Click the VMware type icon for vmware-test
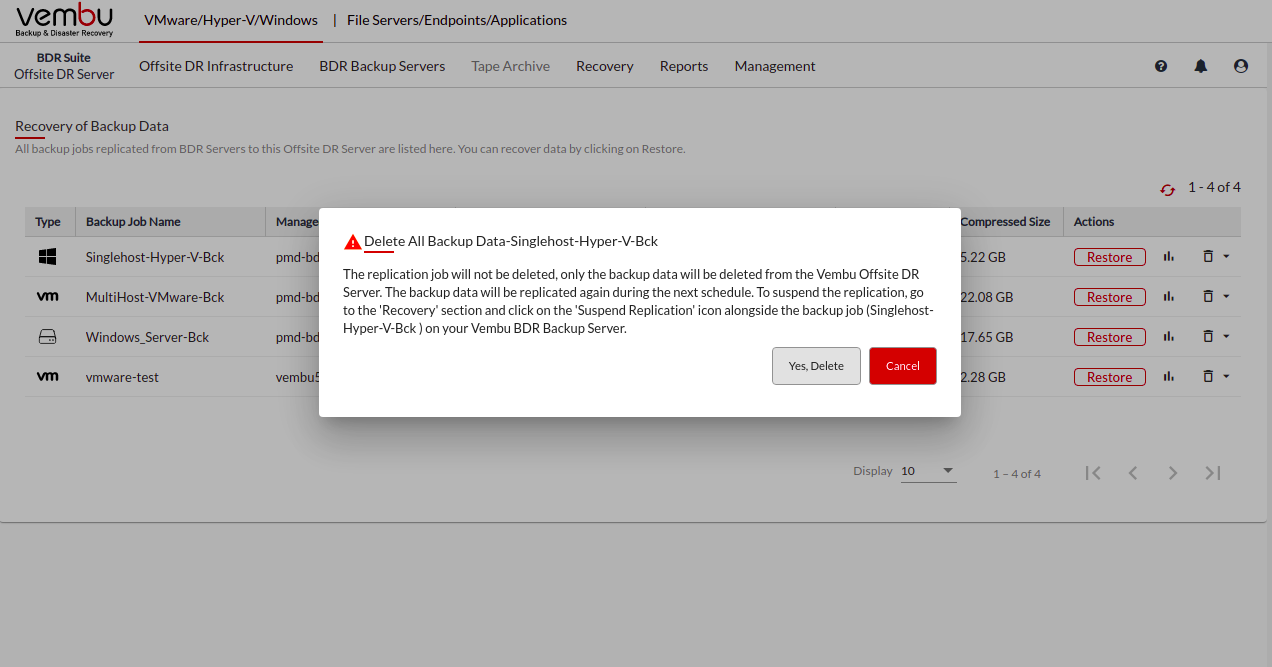The height and width of the screenshot is (667, 1272). 47,377
